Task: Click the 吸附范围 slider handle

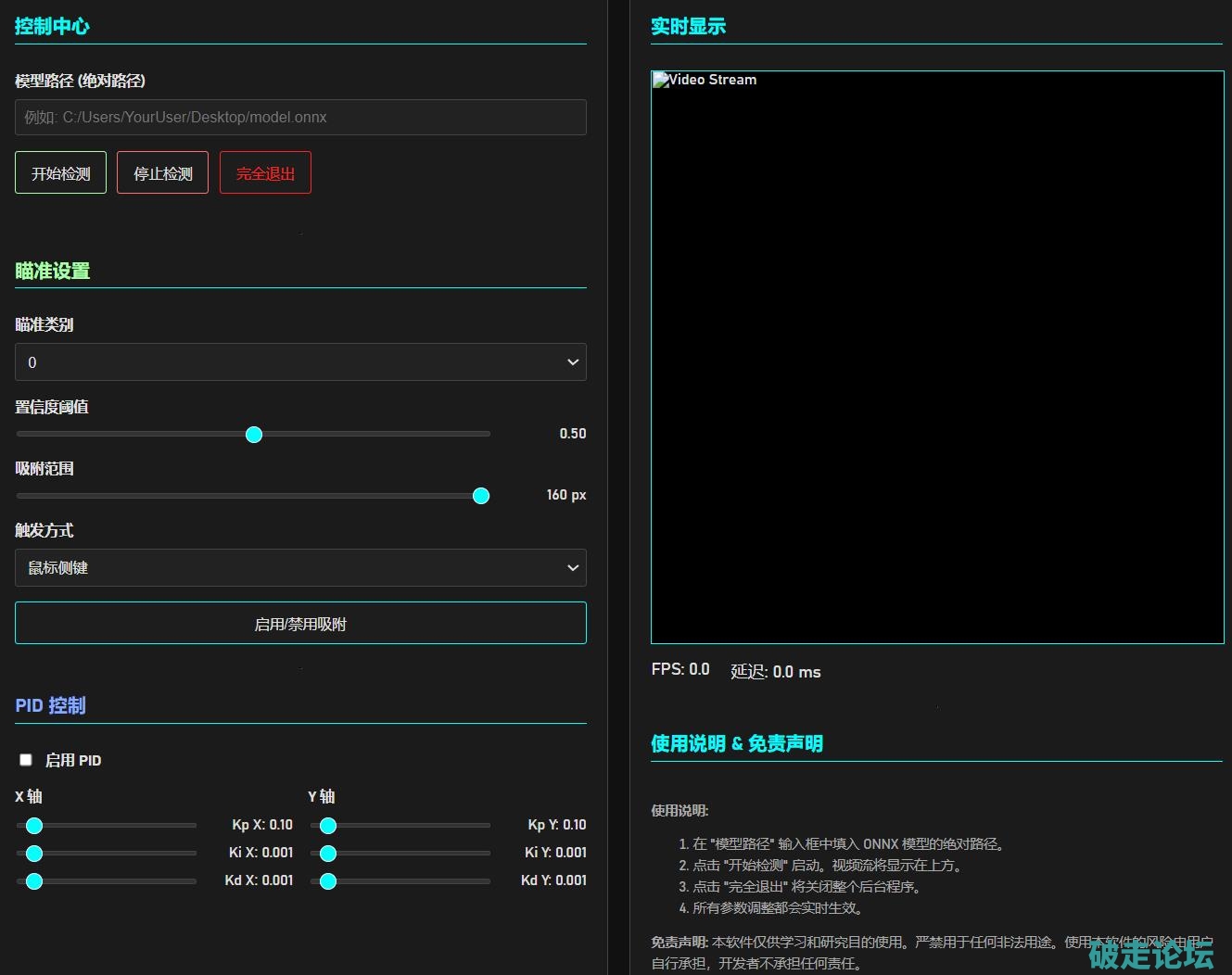Action: tap(481, 496)
